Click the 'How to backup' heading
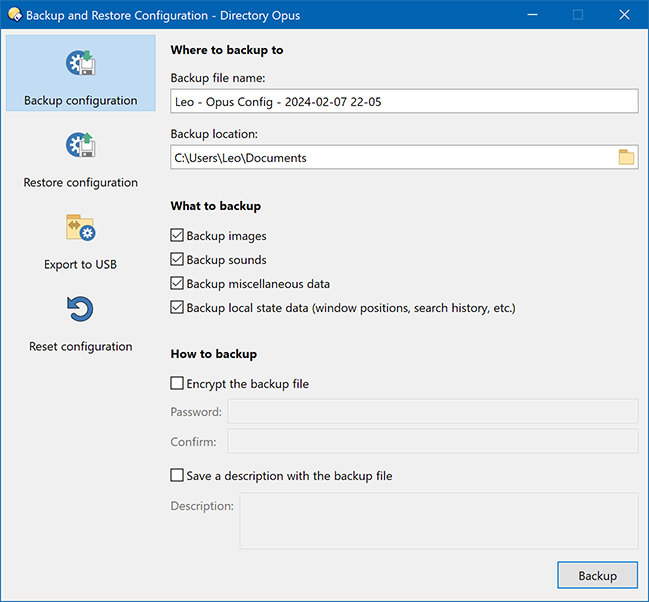The image size is (649, 602). click(214, 354)
